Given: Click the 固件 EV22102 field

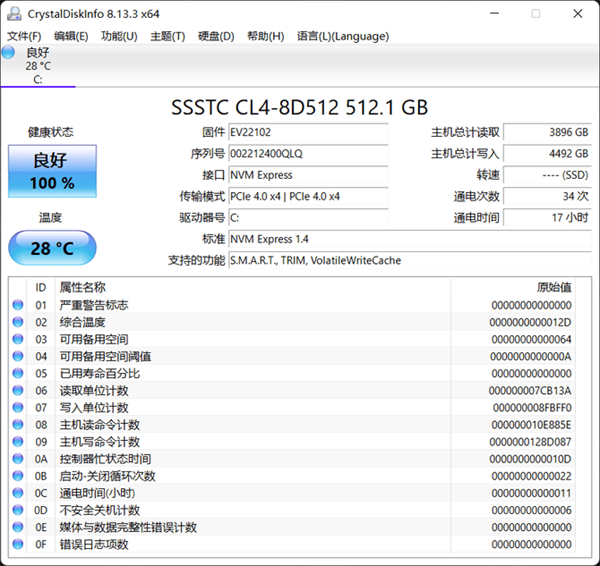Looking at the screenshot, I should 307,132.
